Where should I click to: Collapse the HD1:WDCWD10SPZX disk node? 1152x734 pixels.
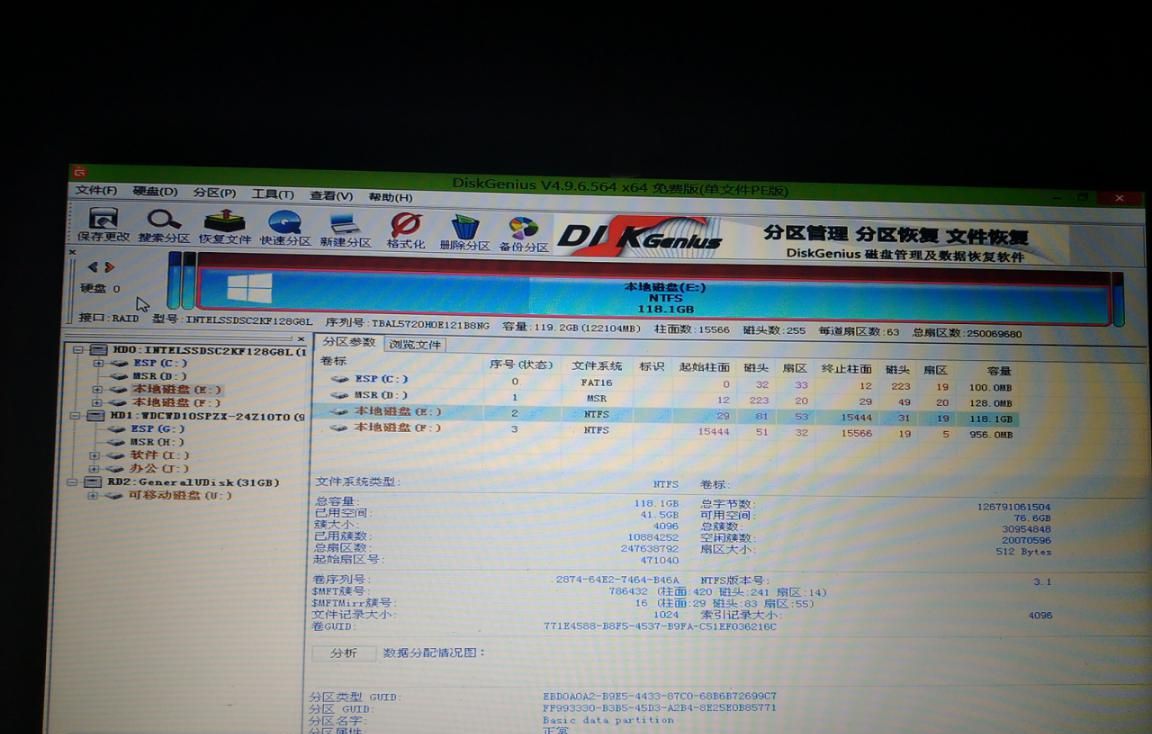(76, 414)
